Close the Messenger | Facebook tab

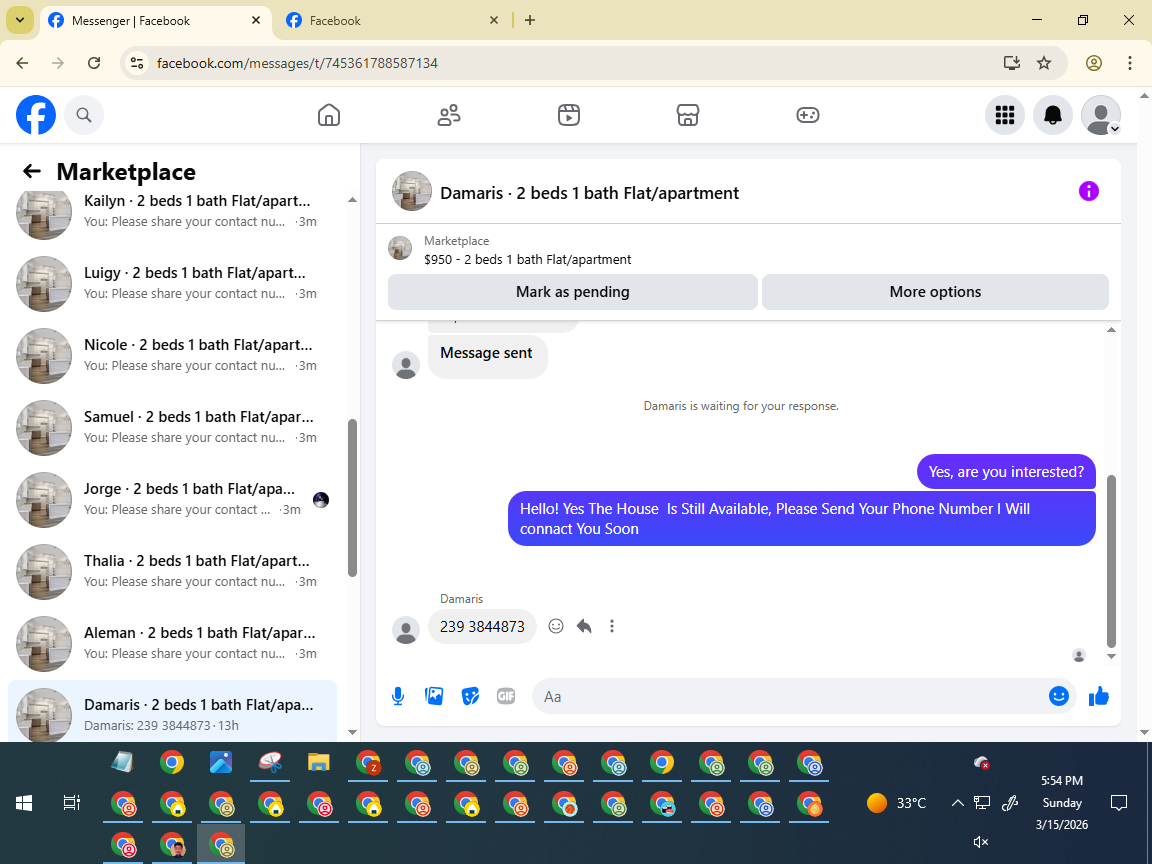coord(256,21)
